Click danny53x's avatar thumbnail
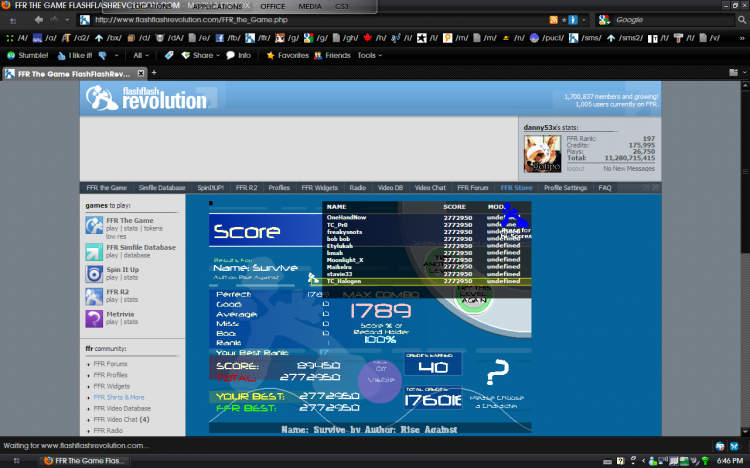 click(542, 154)
